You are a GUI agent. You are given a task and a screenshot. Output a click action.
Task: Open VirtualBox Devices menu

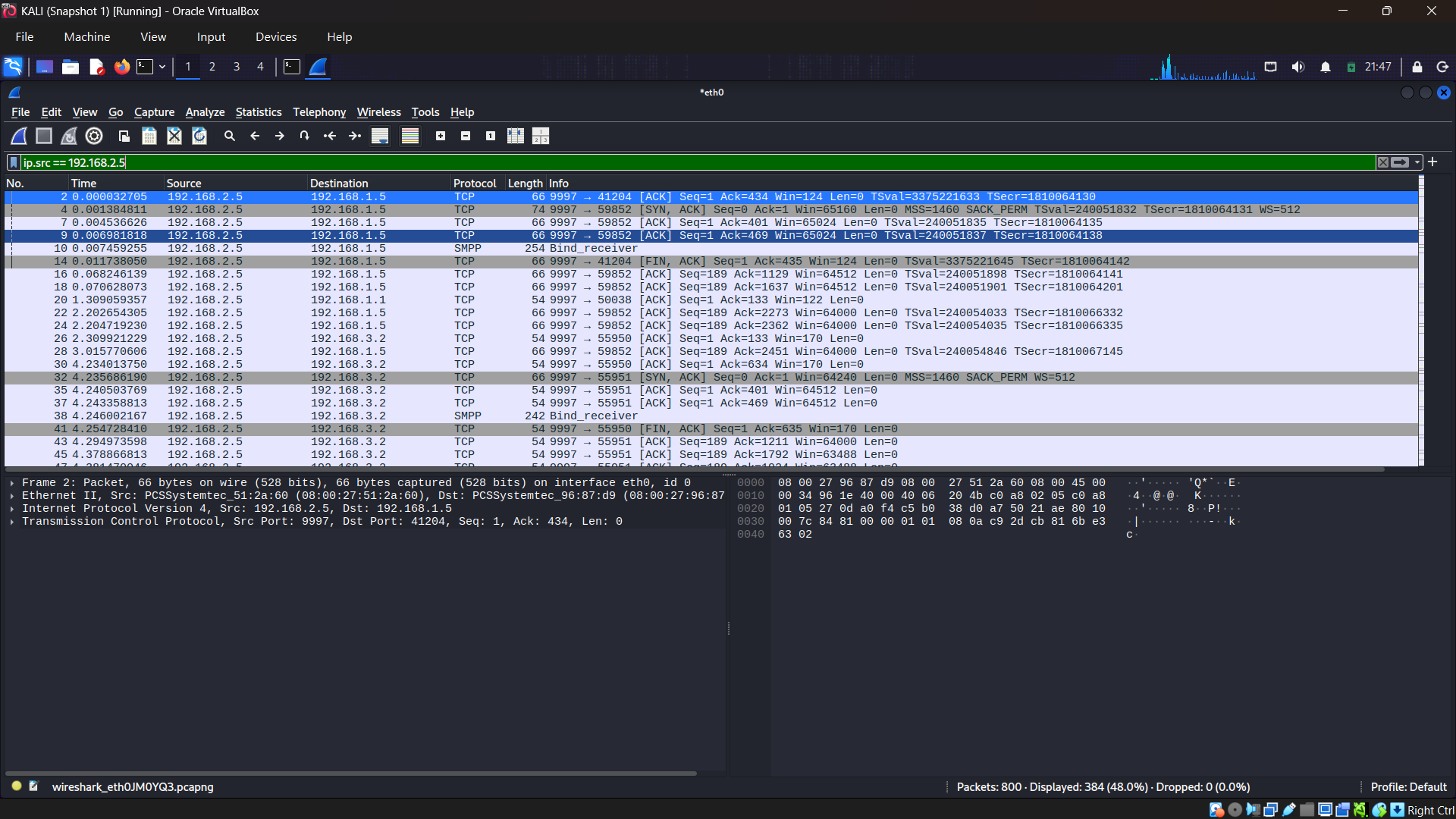pos(276,37)
